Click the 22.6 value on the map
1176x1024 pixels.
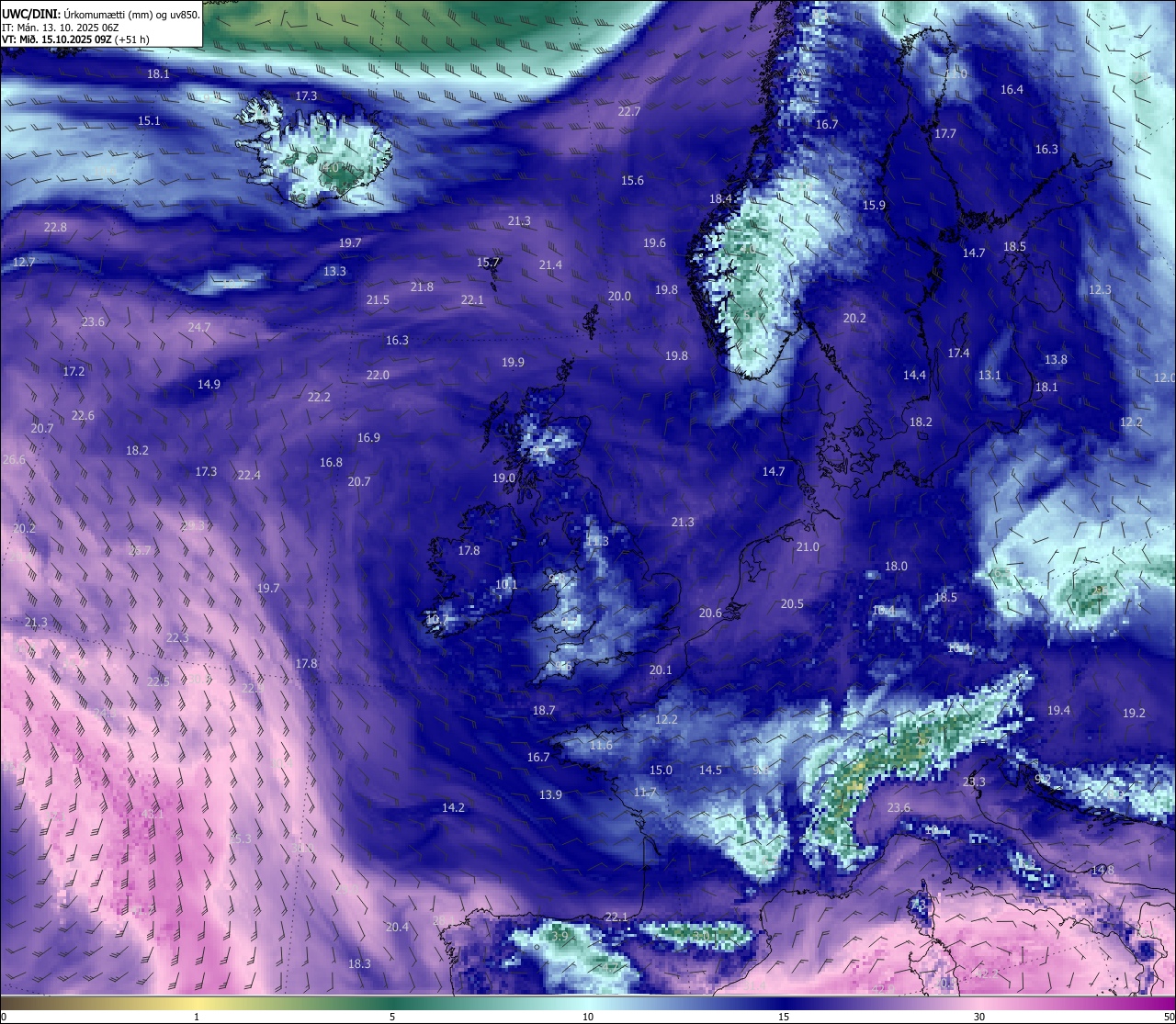point(83,416)
